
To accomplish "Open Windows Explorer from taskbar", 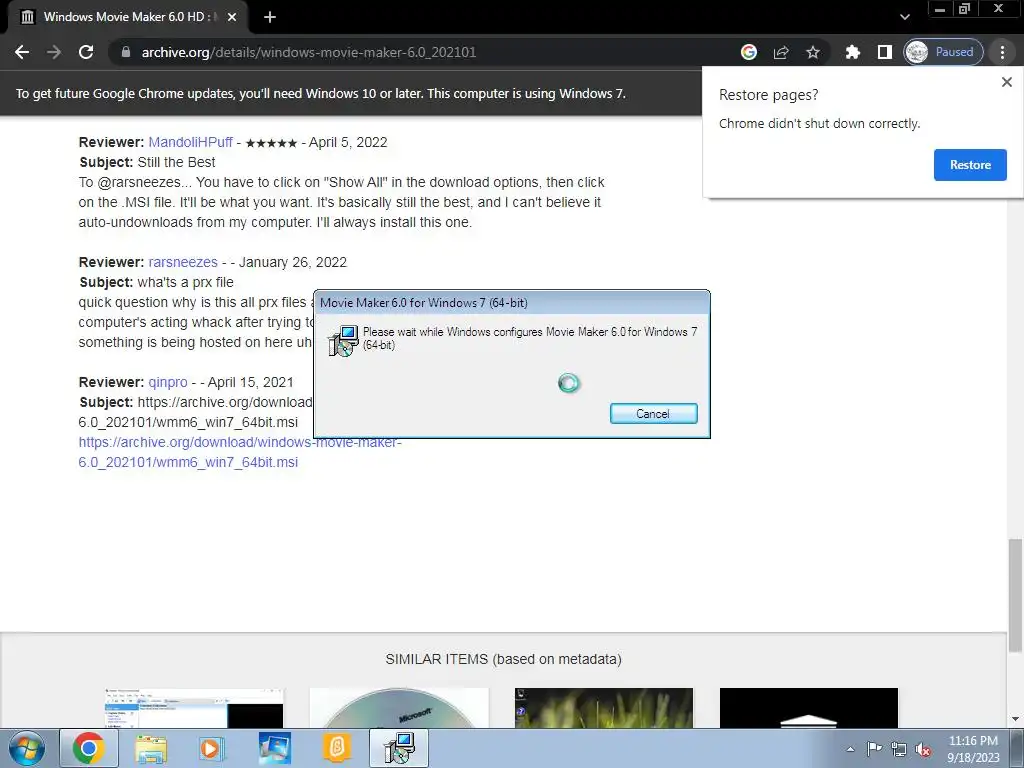I will click(151, 748).
